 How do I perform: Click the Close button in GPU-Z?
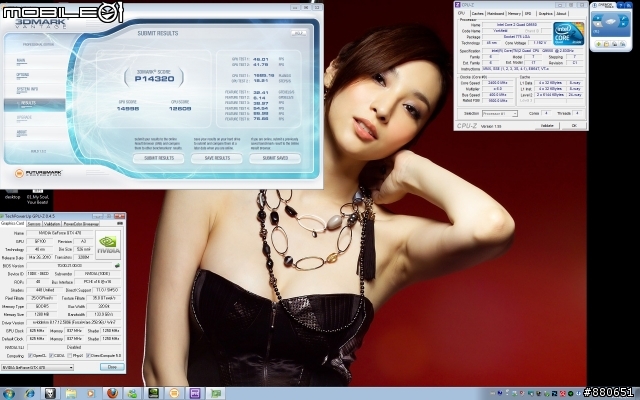coord(112,367)
